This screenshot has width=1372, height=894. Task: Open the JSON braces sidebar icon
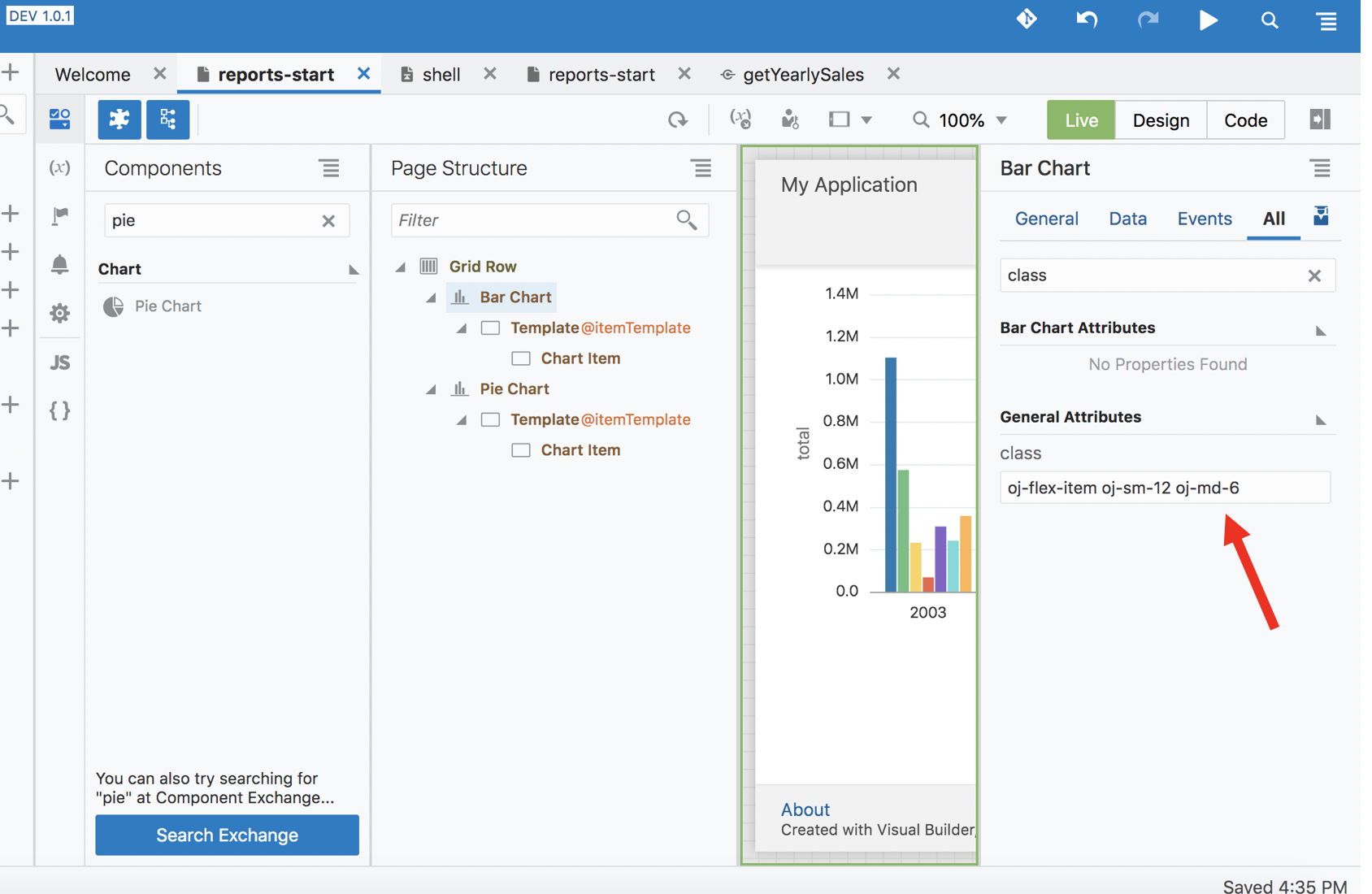59,410
